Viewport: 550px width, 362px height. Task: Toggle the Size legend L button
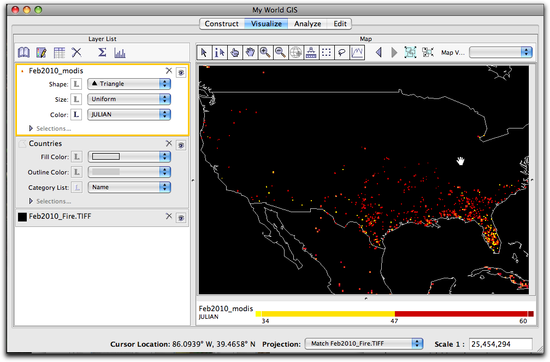(x=76, y=99)
